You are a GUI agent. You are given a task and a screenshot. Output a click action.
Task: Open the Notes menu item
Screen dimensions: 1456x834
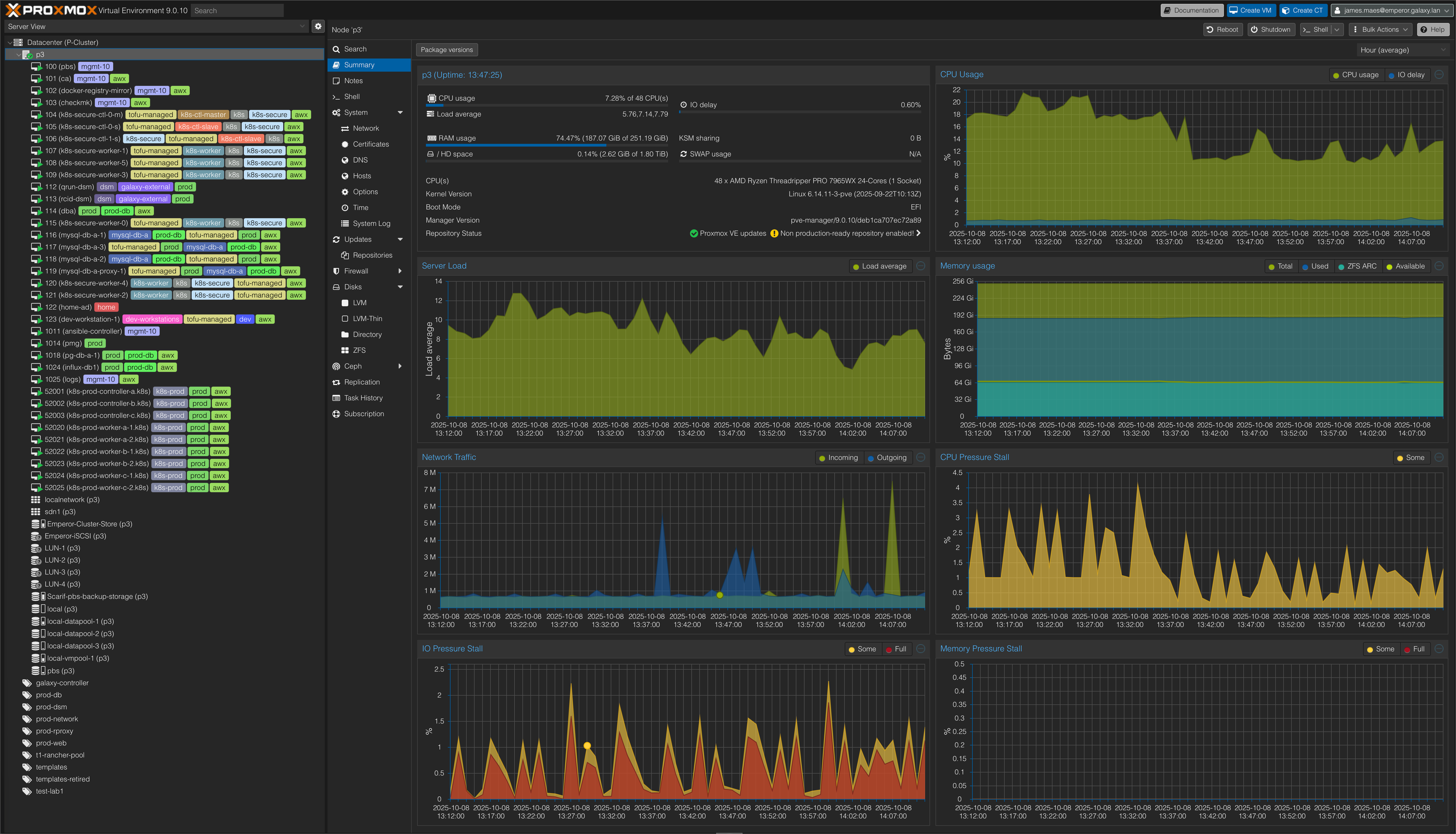point(353,81)
